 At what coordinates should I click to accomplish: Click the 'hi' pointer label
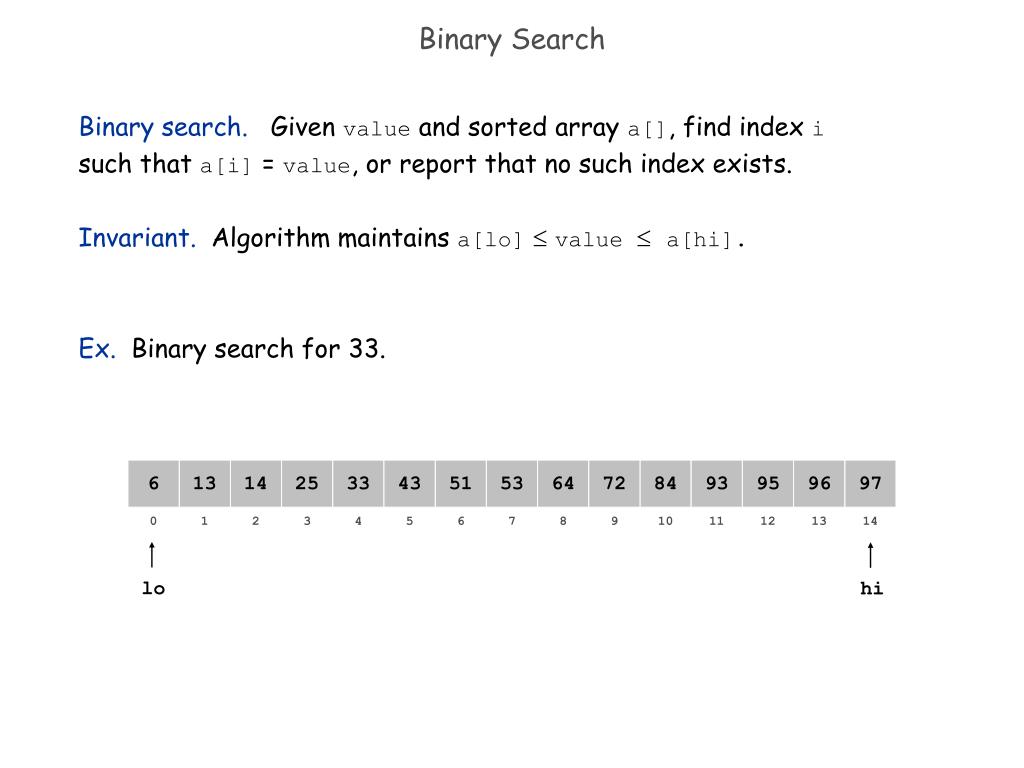click(871, 588)
